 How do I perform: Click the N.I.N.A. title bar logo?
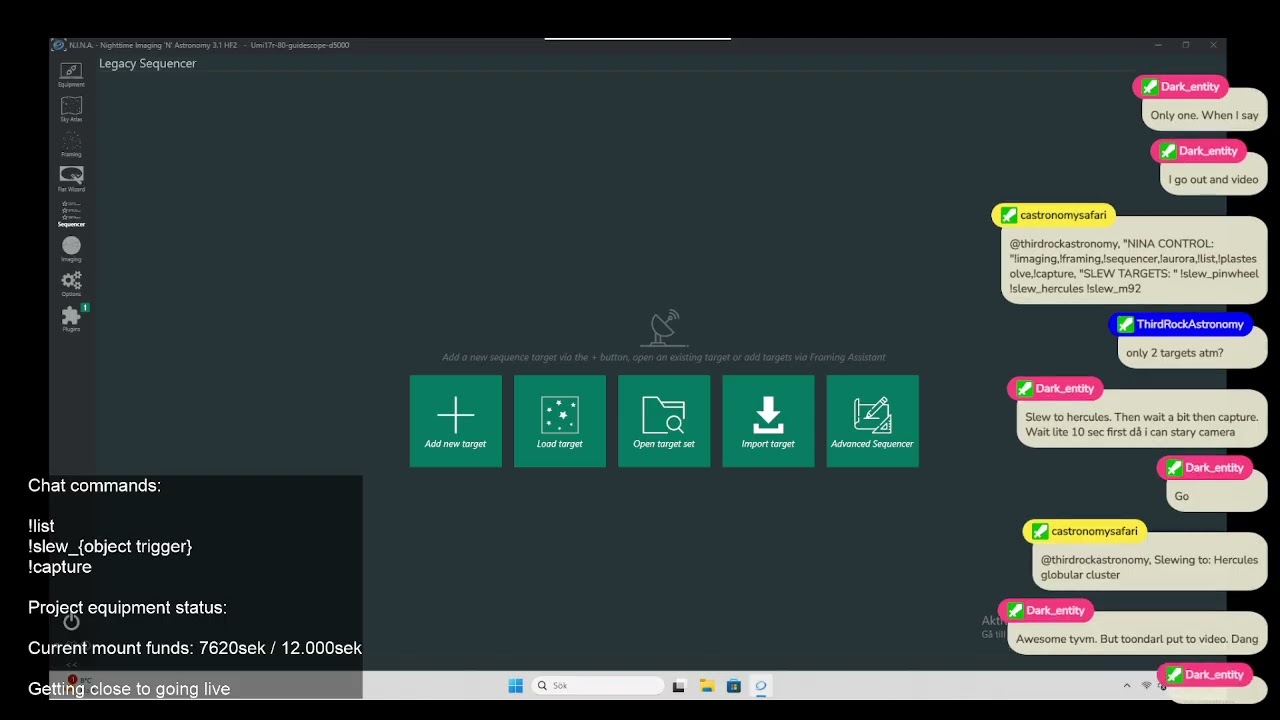click(59, 45)
